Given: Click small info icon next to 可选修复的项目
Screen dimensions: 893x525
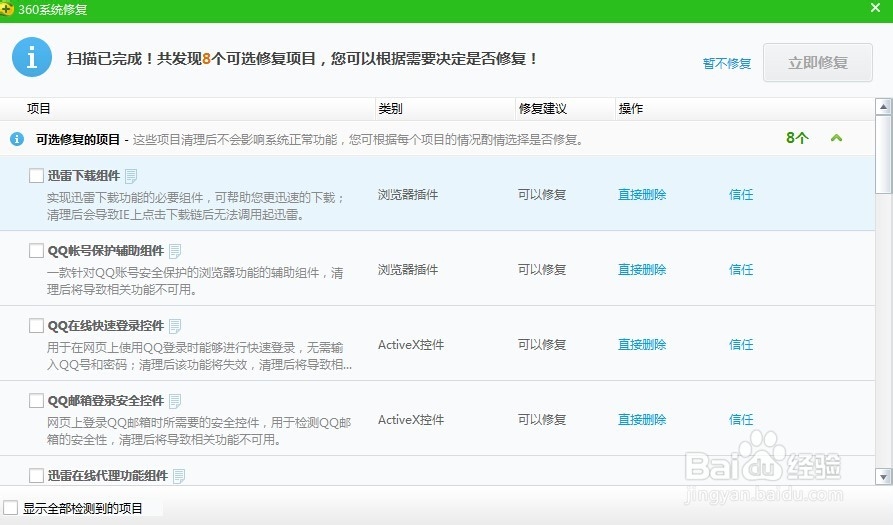Looking at the screenshot, I should 17,138.
